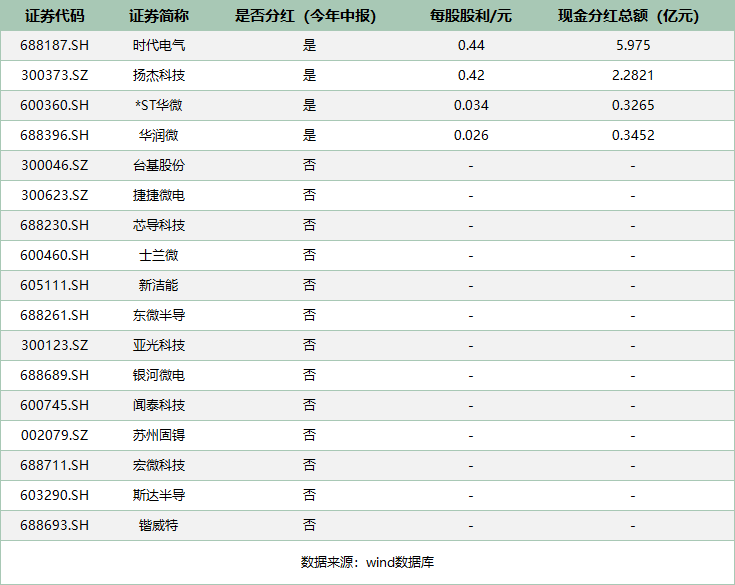Select the name 苏州固锝

pyautogui.click(x=159, y=435)
